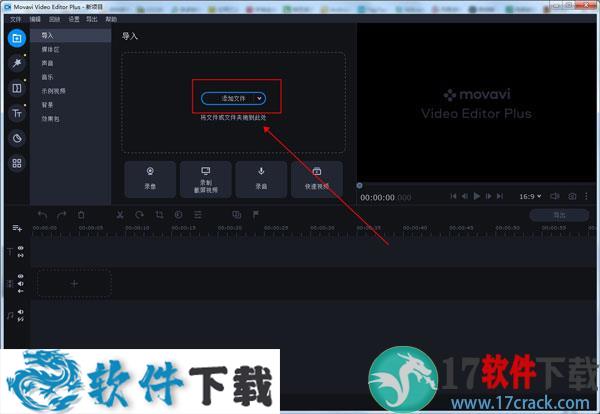Screen dimensions: 600x414
Task: Click the Rotate clip icon
Action: (139, 215)
